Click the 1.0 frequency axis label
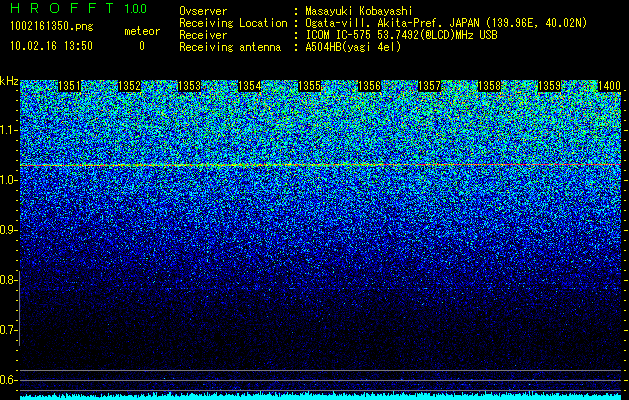629x400 pixels. (x=8, y=180)
